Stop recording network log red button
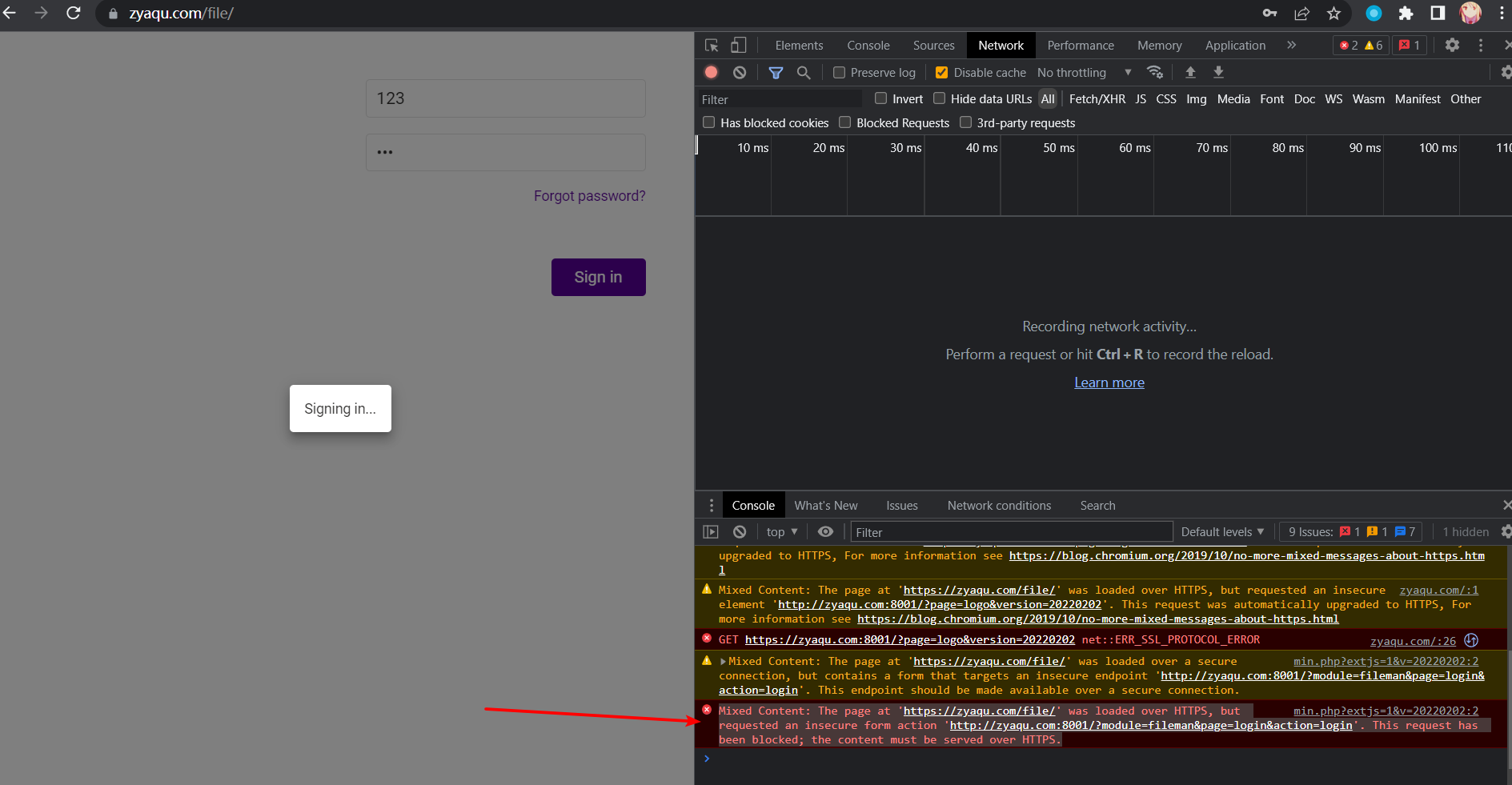 [x=711, y=72]
